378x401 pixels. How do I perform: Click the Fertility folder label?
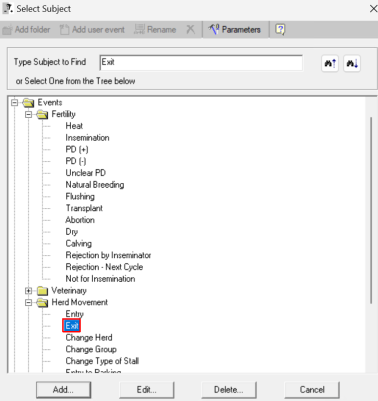tap(63, 114)
